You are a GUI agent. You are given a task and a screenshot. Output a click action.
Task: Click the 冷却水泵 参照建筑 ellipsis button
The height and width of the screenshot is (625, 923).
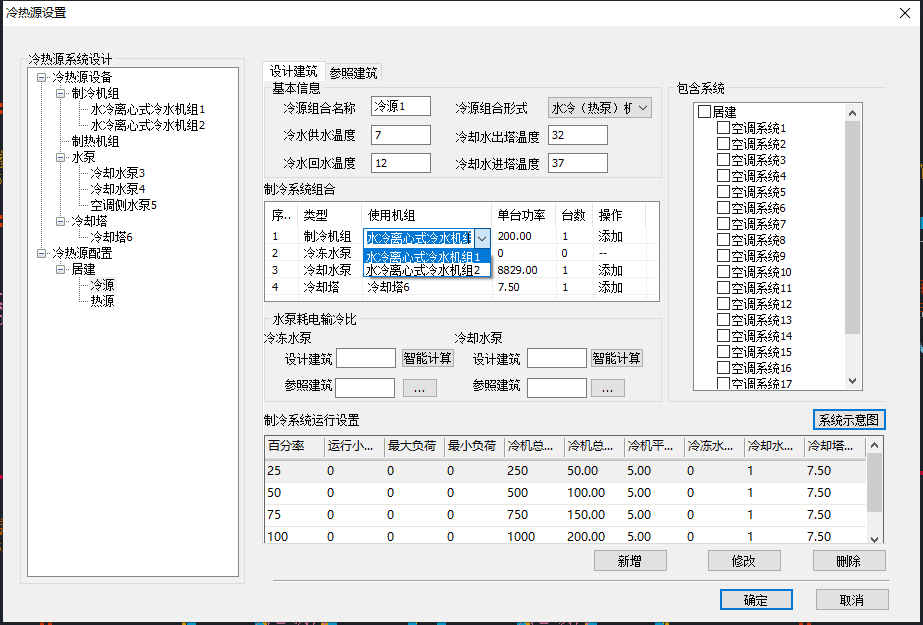[x=608, y=388]
